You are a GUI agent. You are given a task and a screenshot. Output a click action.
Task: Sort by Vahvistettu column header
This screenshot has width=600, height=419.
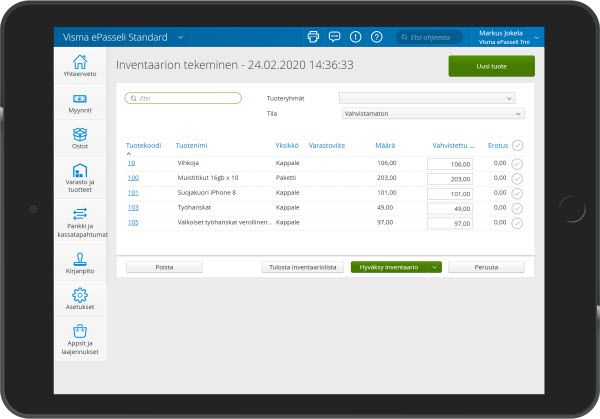[x=453, y=145]
